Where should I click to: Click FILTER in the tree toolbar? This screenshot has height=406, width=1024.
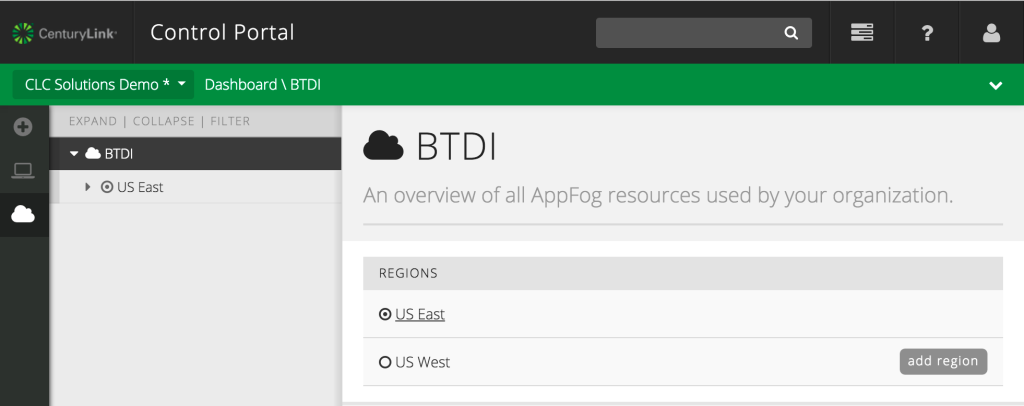click(230, 121)
